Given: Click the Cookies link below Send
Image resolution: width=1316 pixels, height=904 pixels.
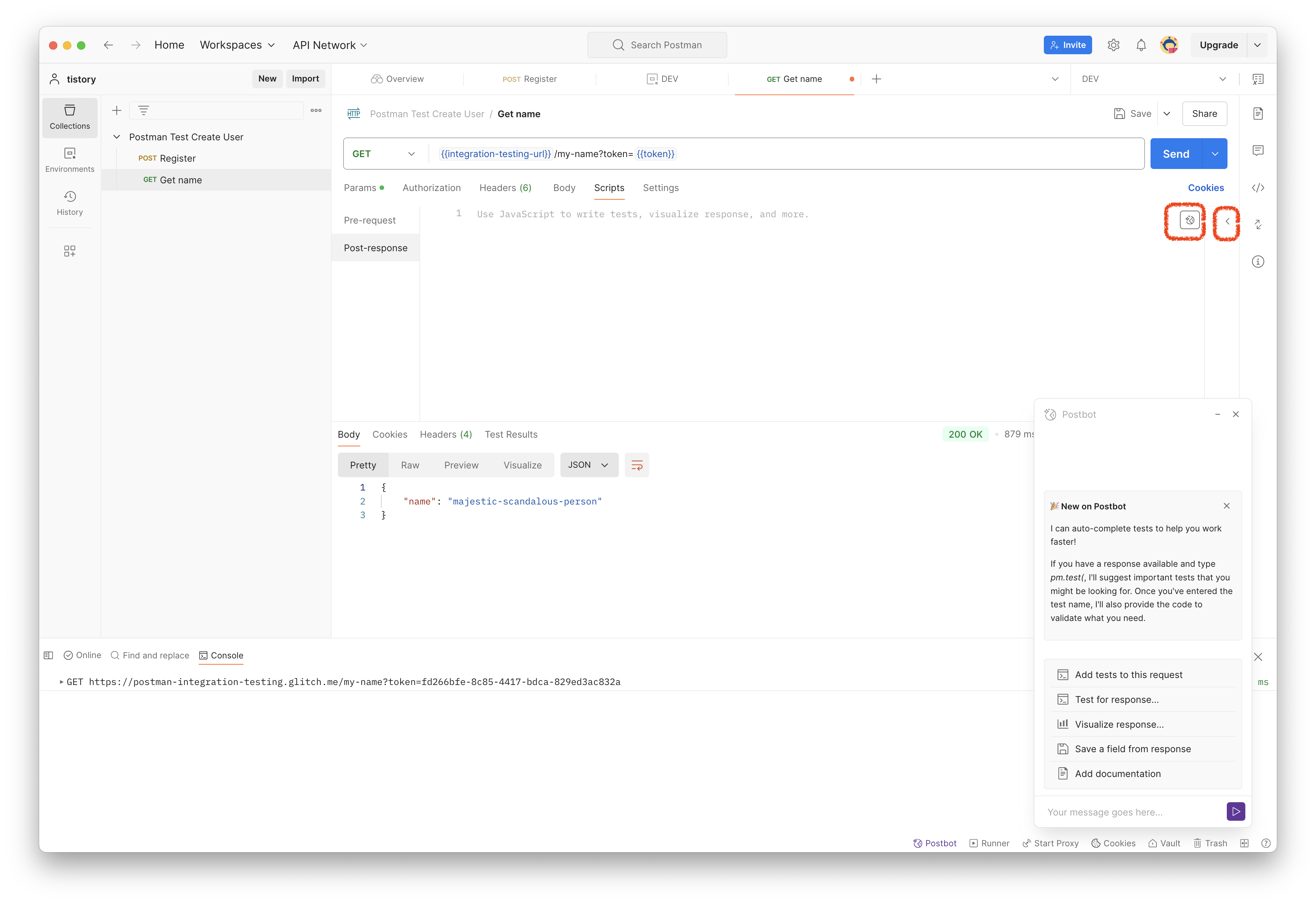Looking at the screenshot, I should click(x=1205, y=188).
